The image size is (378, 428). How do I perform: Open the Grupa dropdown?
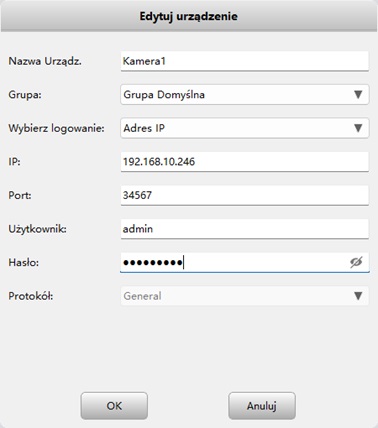tap(245, 95)
